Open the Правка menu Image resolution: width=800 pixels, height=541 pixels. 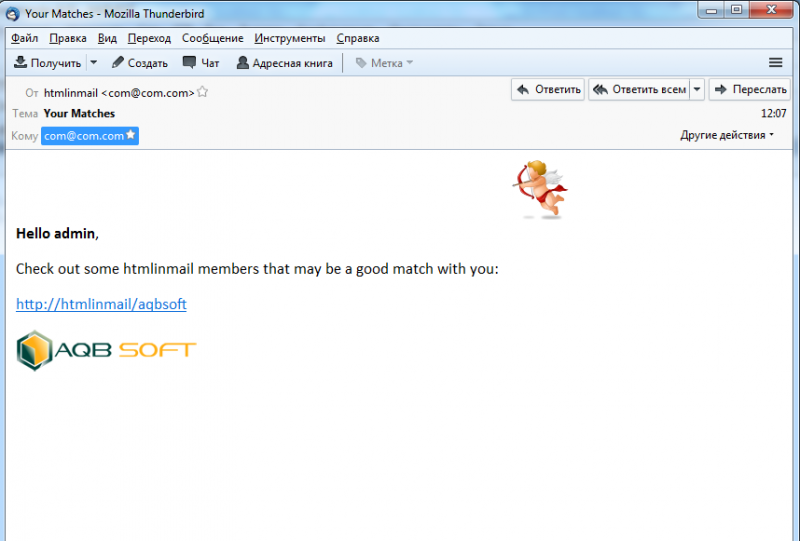(68, 38)
